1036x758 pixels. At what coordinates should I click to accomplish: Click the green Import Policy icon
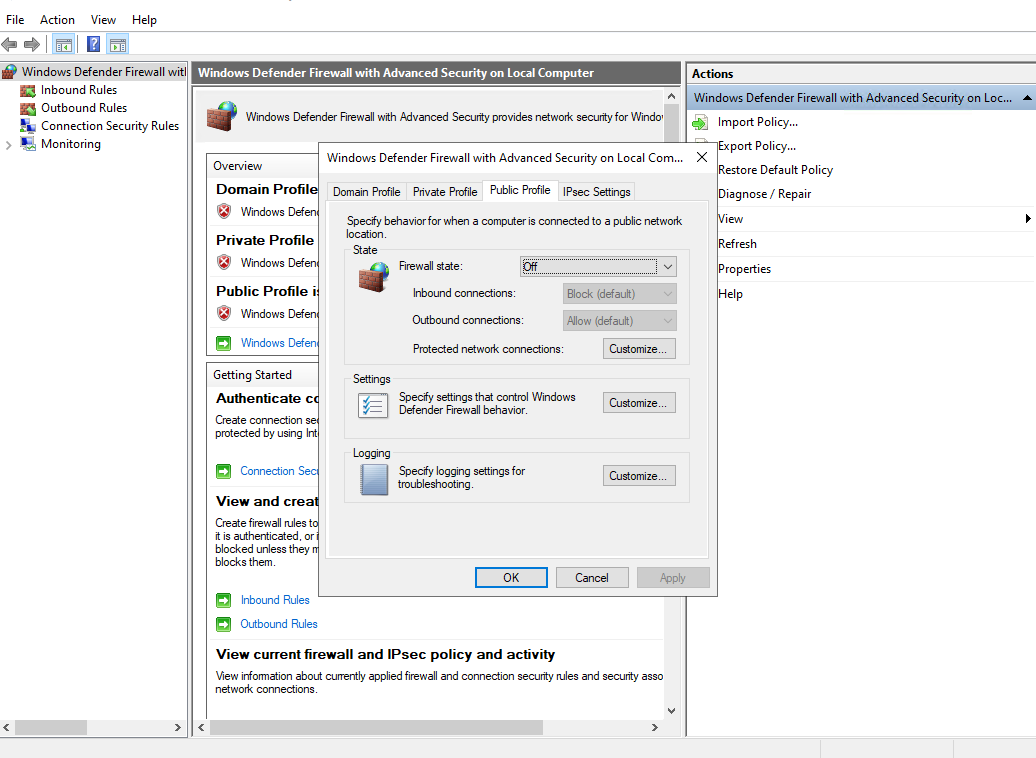pos(700,122)
